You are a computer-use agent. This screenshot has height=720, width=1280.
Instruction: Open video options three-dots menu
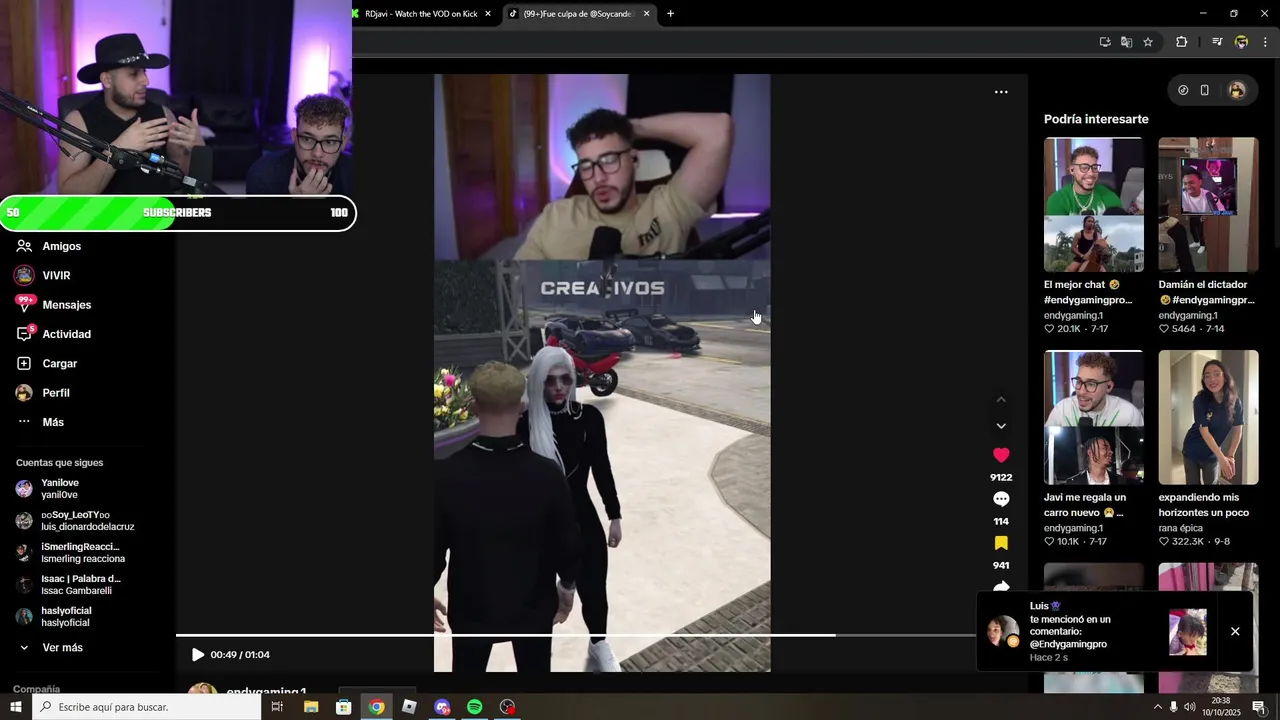pos(1001,92)
